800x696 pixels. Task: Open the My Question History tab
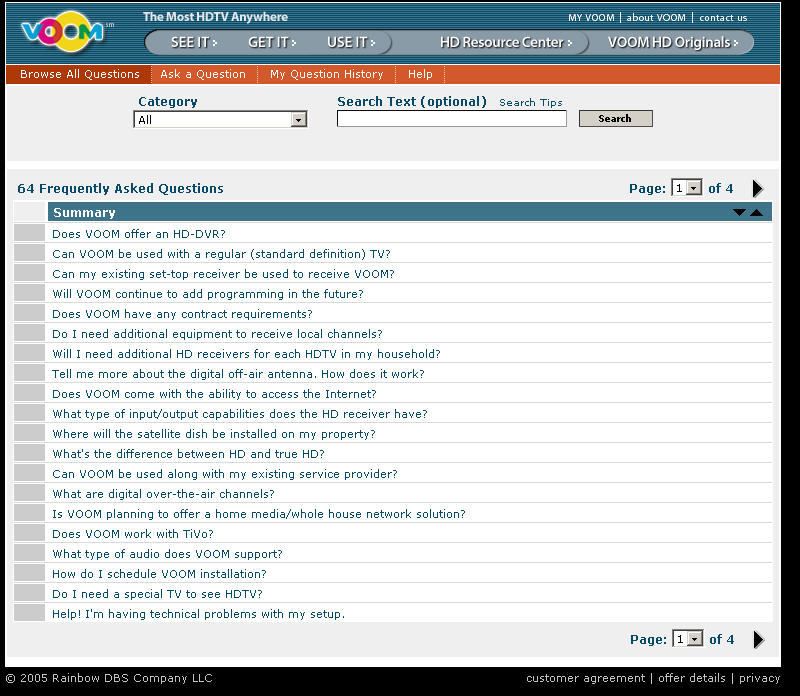[x=327, y=74]
